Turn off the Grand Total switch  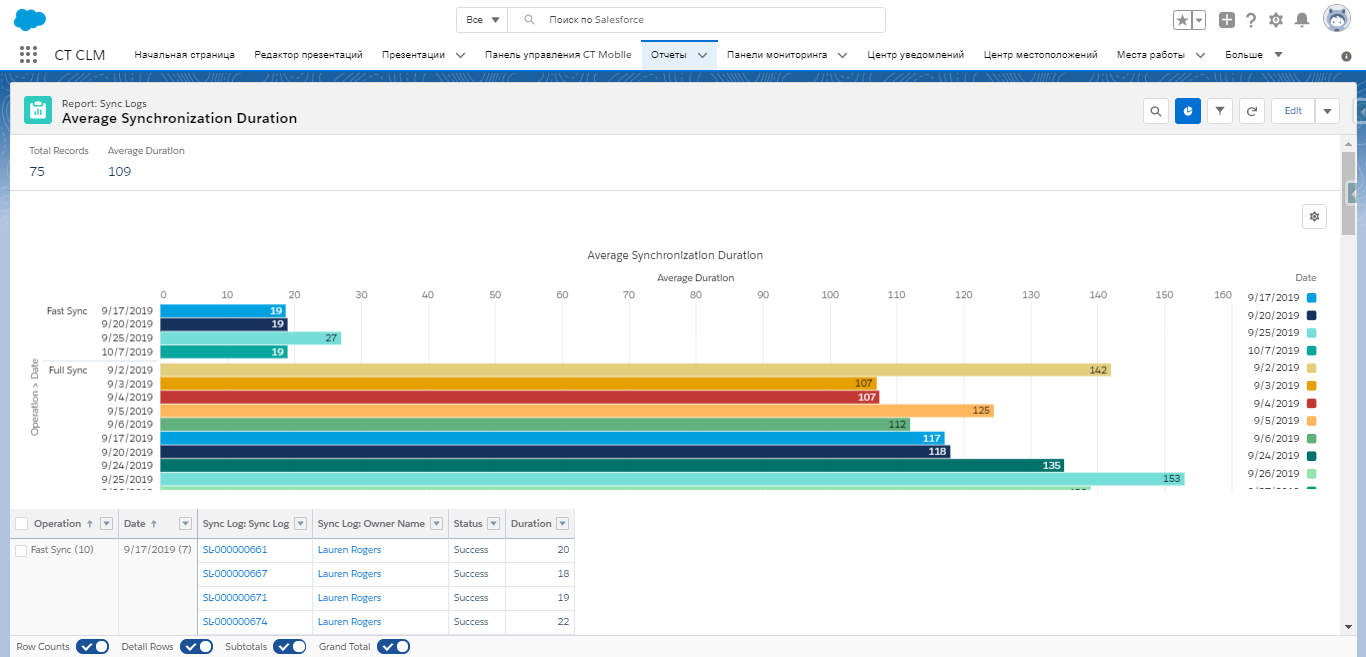coord(393,647)
